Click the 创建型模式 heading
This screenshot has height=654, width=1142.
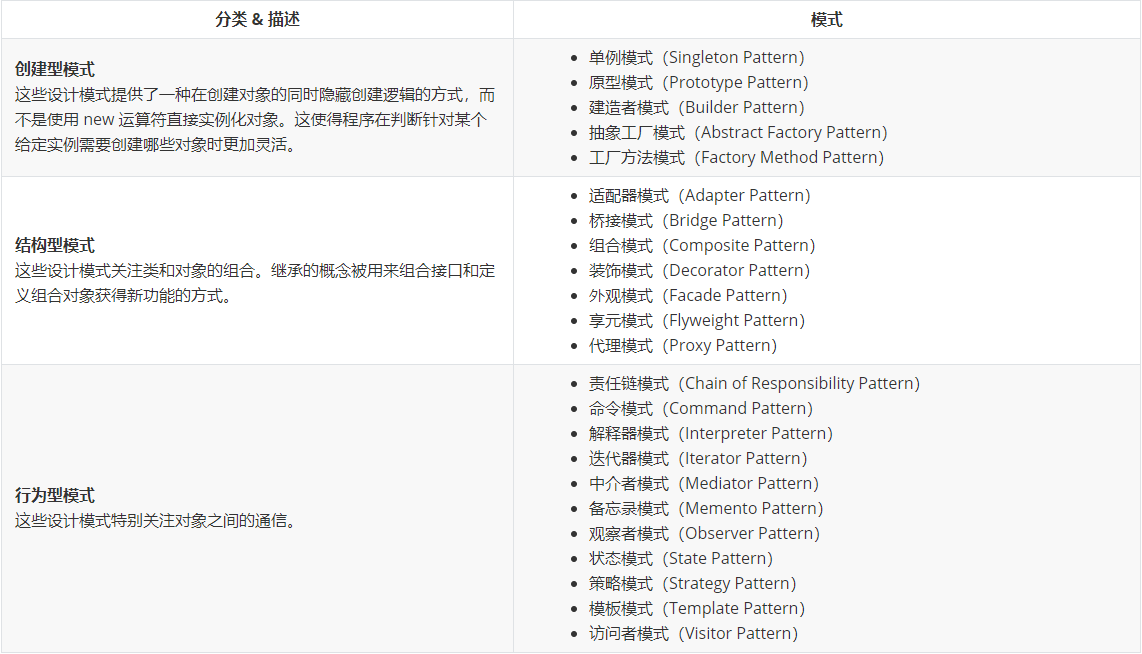pyautogui.click(x=55, y=70)
